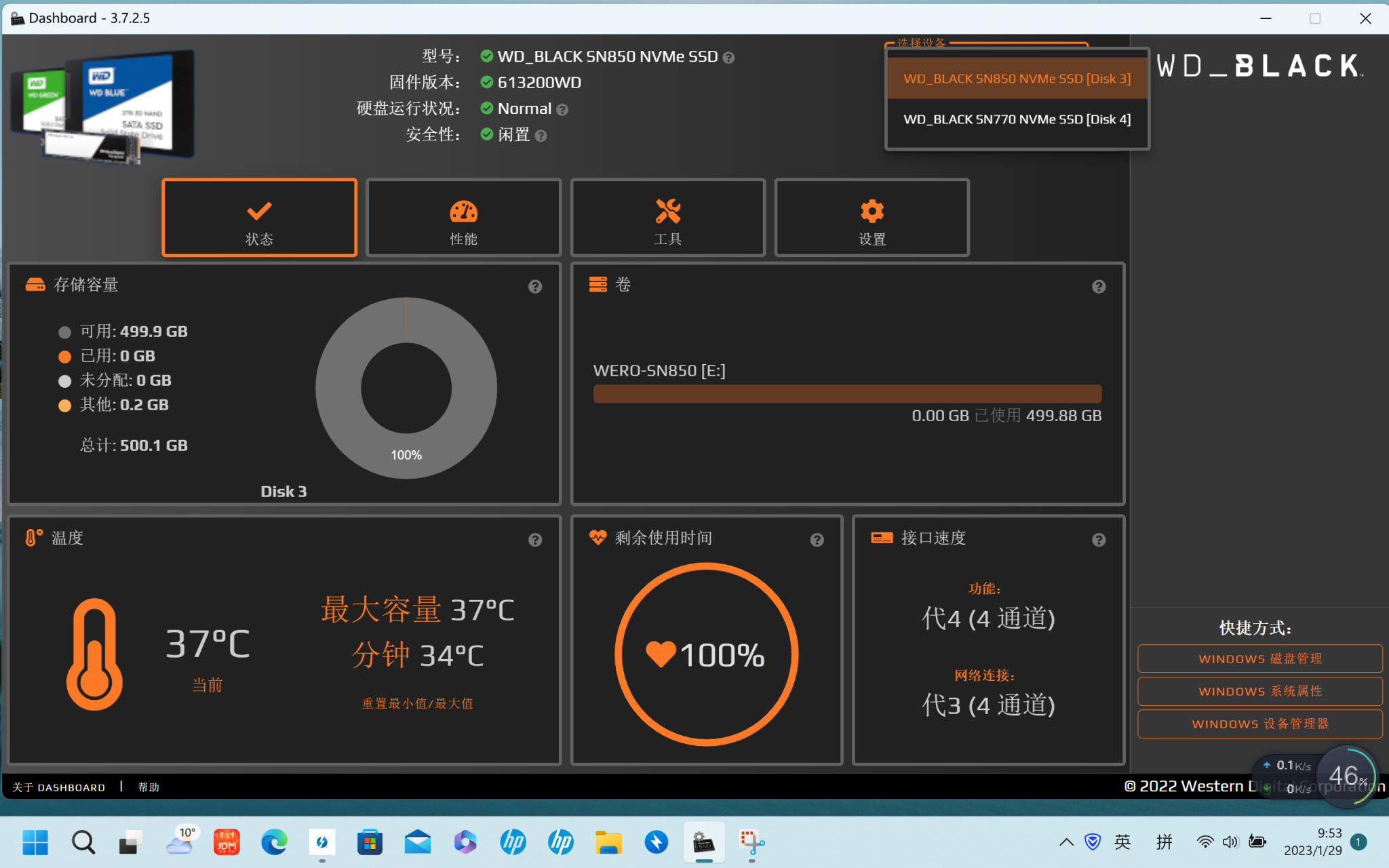Click help icon in remaining life panel
Image resolution: width=1389 pixels, height=868 pixels.
[817, 540]
